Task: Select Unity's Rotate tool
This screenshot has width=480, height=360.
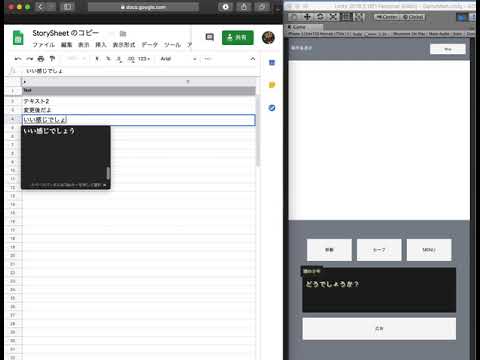Action: coord(320,17)
